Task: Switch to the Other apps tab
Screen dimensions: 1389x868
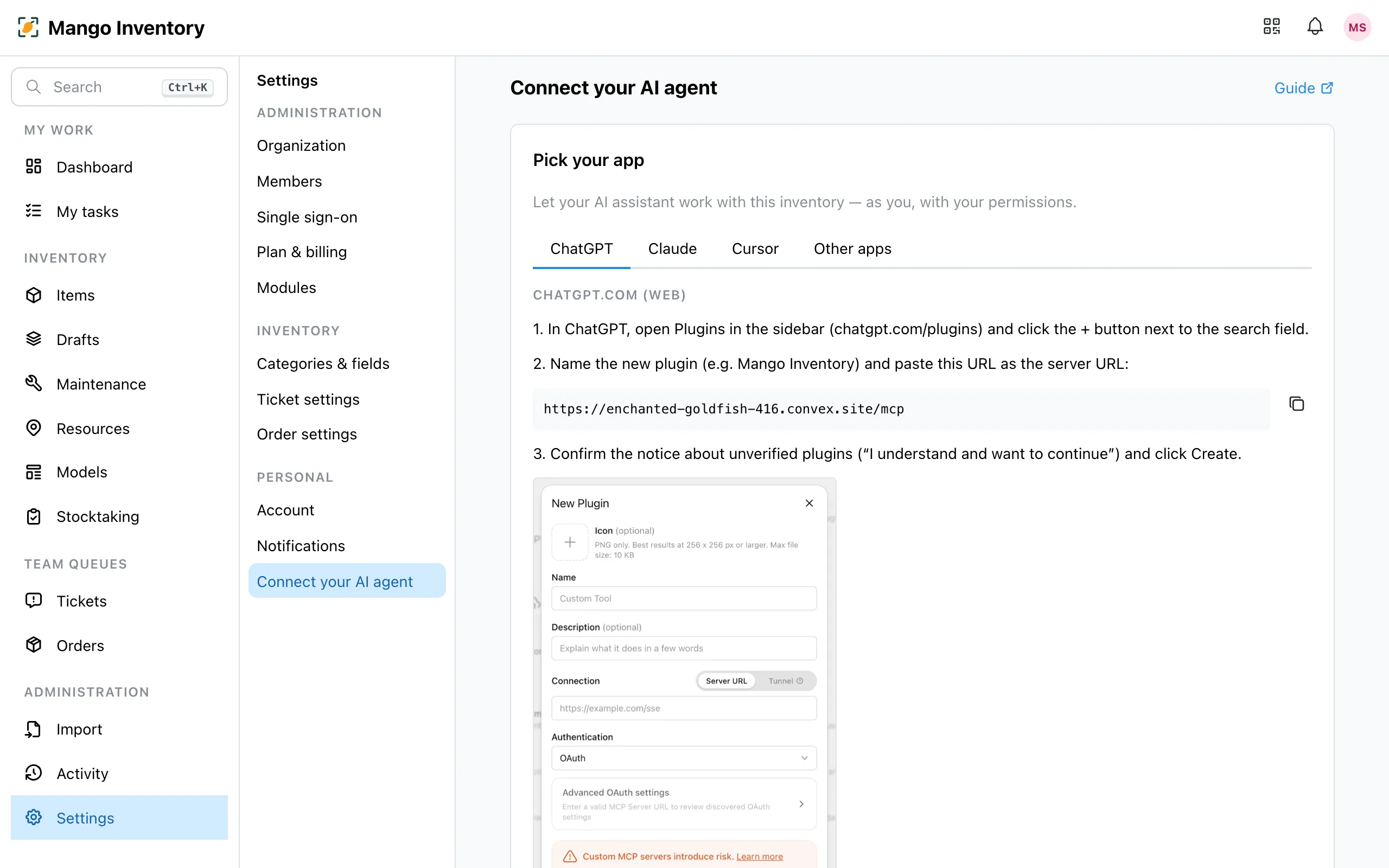Action: click(852, 248)
